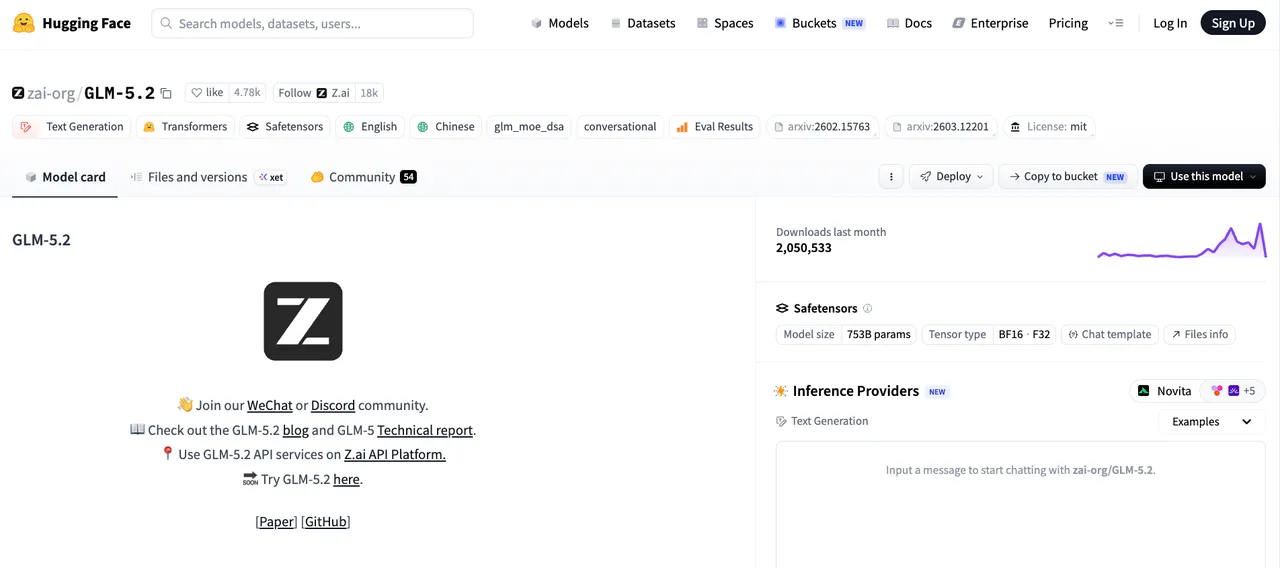Filter by Chinese language tag
This screenshot has width=1280, height=568.
click(446, 127)
